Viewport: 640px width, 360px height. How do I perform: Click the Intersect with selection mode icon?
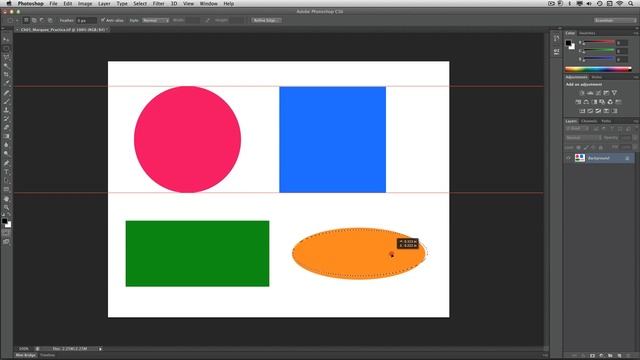pyautogui.click(x=50, y=20)
